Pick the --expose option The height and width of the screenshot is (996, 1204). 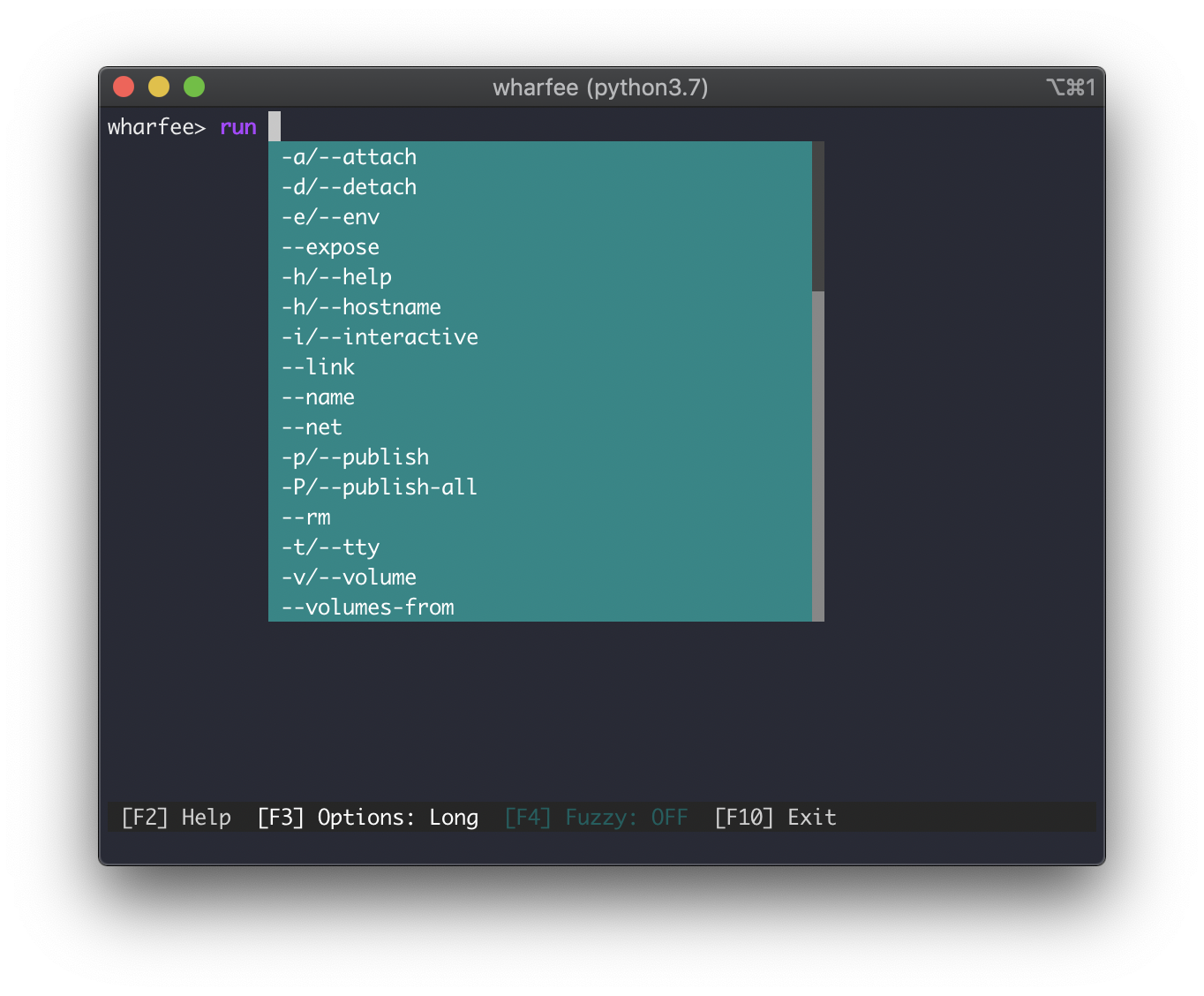click(x=539, y=247)
